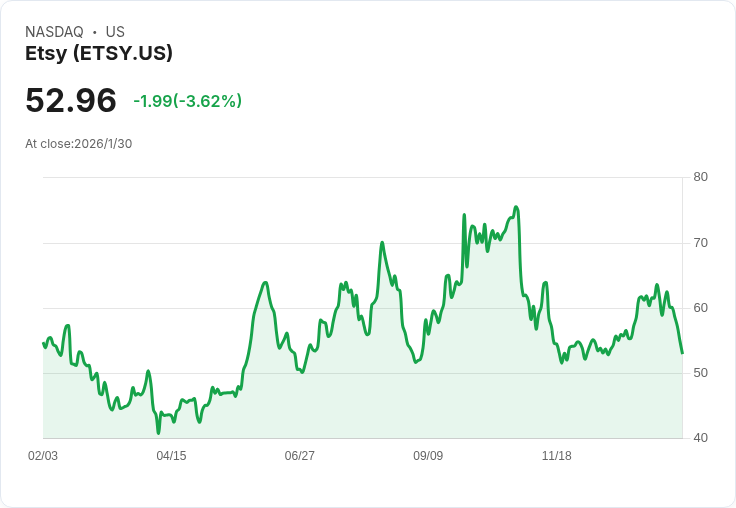736x508 pixels.
Task: Click the highest peak of the price line
Action: click(516, 207)
